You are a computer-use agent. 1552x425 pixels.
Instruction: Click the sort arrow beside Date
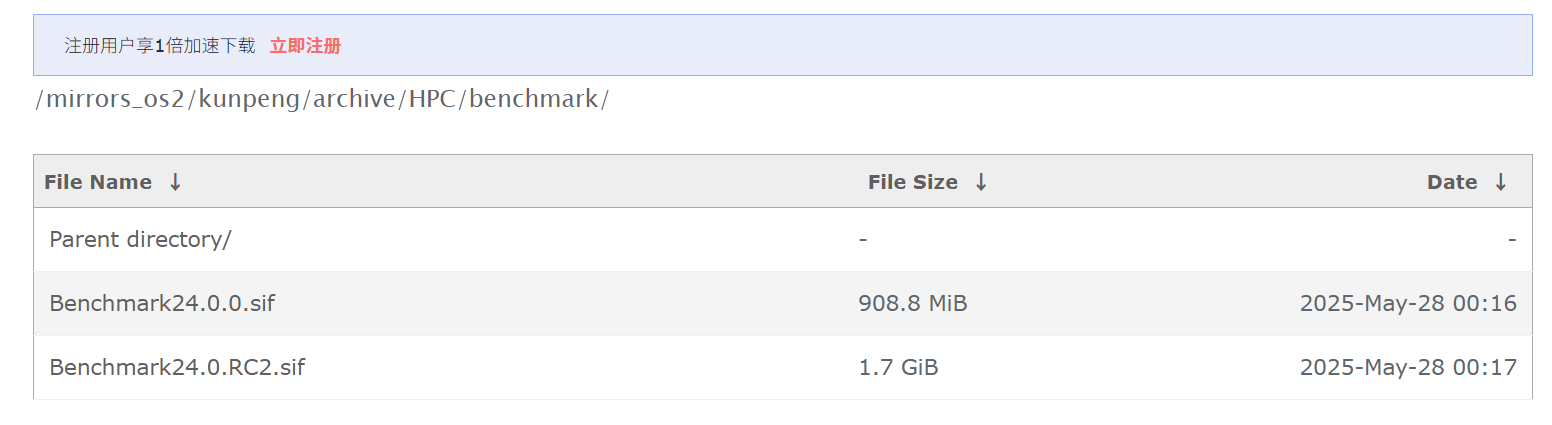(1500, 182)
